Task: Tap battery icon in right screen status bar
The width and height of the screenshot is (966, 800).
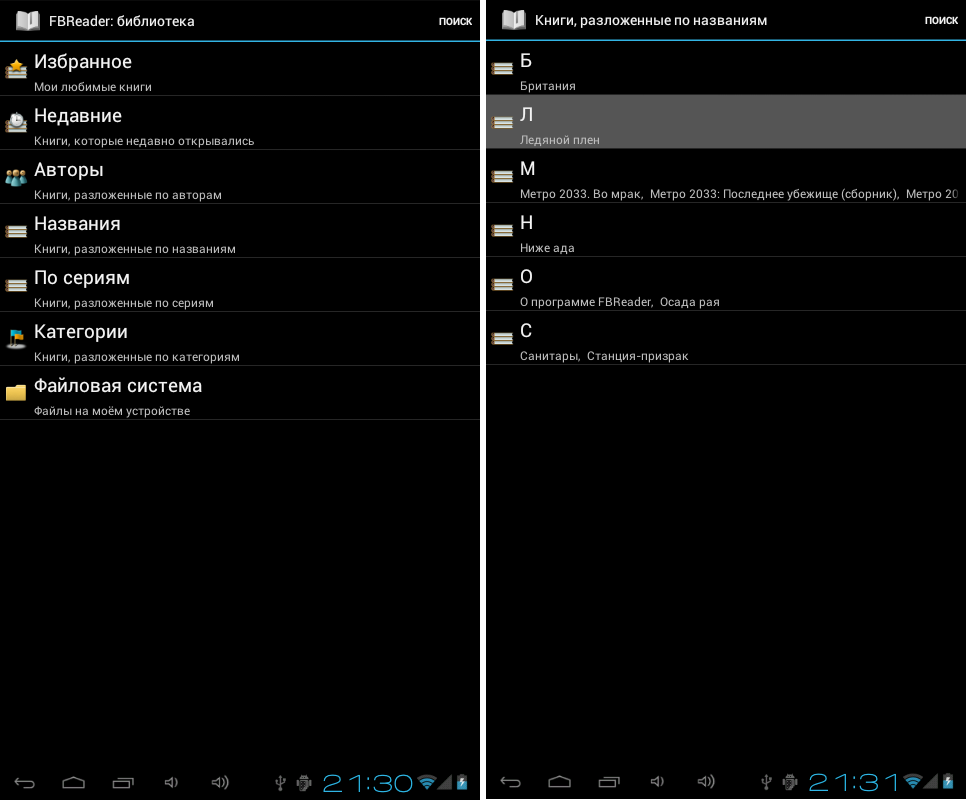Action: (x=948, y=782)
